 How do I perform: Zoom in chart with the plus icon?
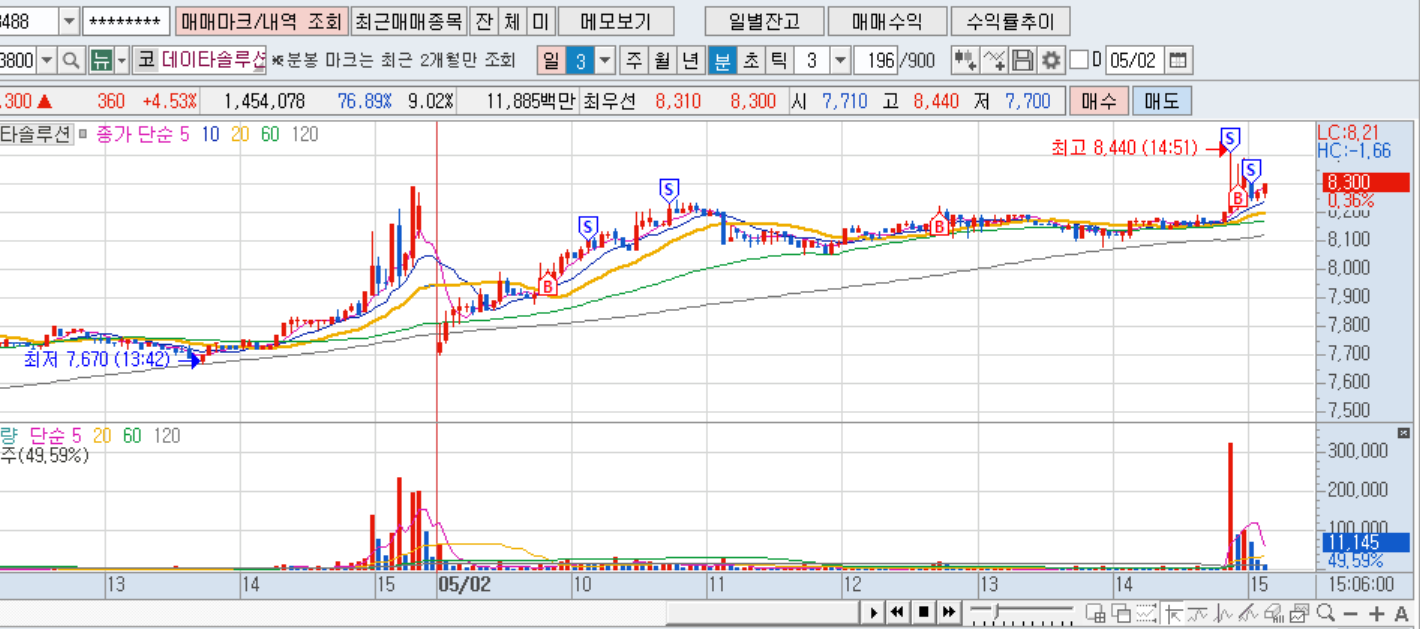pos(1377,613)
